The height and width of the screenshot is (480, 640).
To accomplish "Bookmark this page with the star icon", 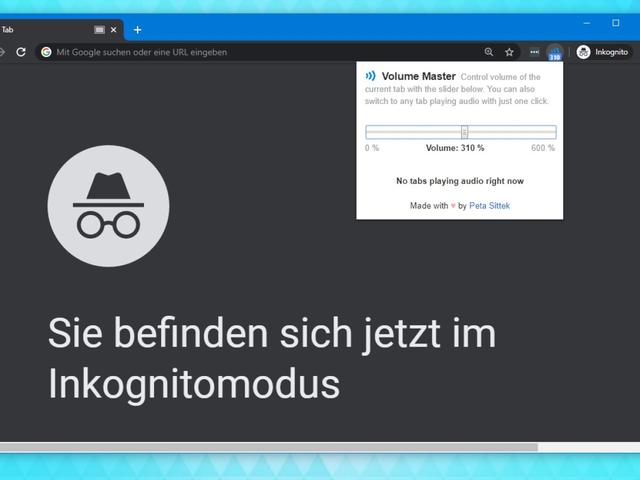I will point(509,52).
